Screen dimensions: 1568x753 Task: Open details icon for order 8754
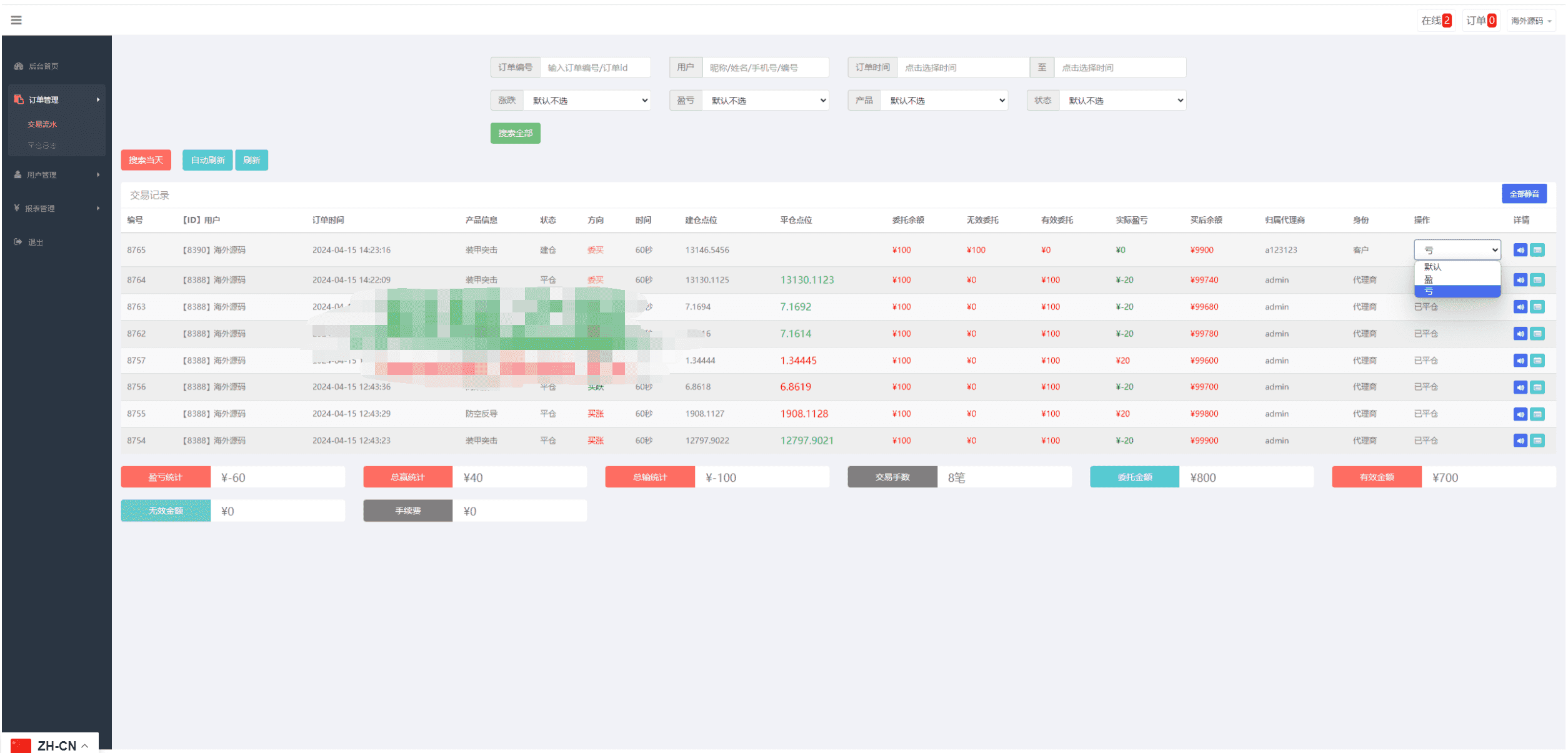pos(1537,441)
